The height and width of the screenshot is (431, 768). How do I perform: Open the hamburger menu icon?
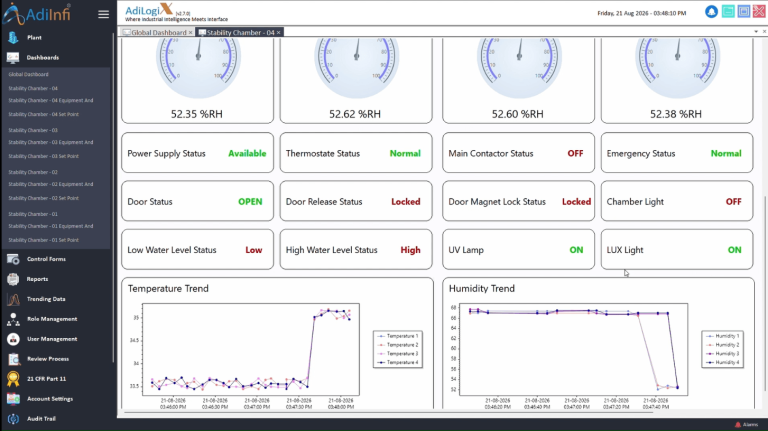click(x=103, y=14)
